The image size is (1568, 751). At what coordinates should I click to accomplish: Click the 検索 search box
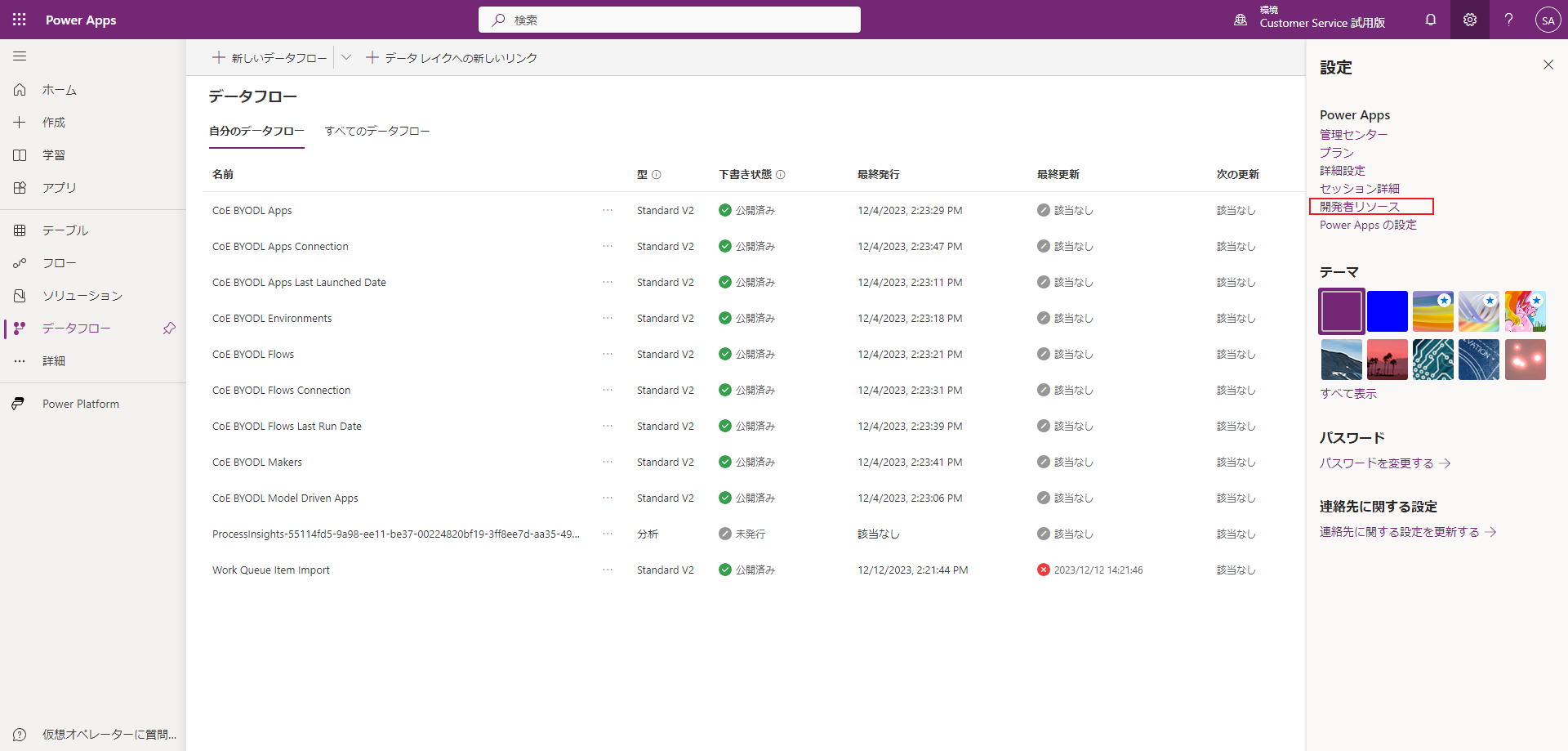click(670, 20)
